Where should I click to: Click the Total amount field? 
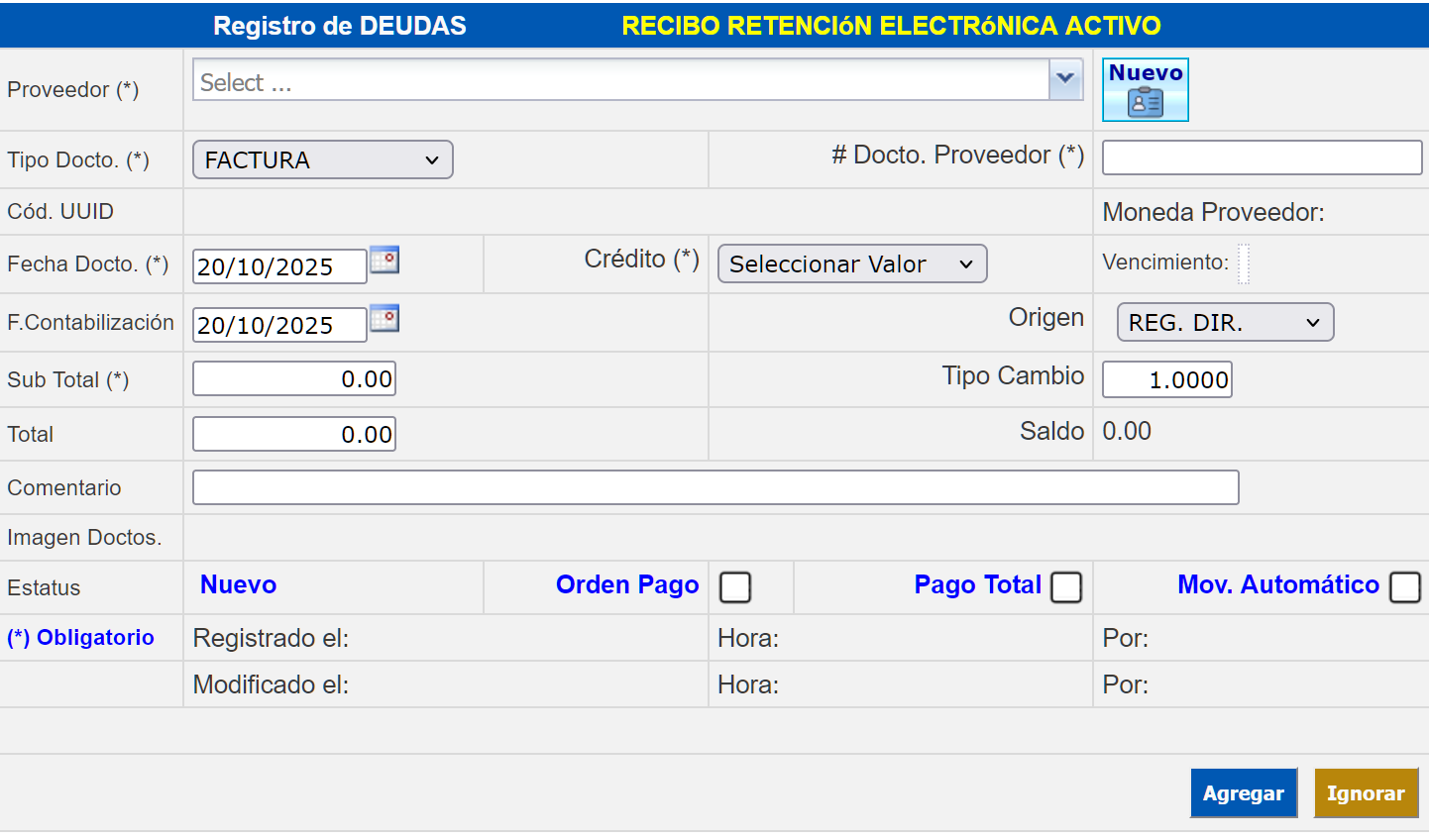294,435
